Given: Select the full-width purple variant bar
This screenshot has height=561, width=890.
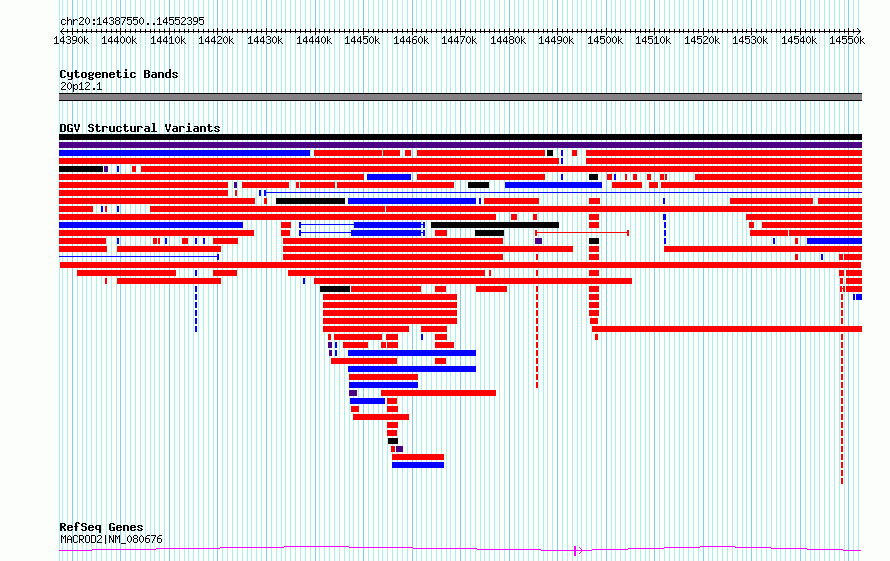Looking at the screenshot, I should click(x=460, y=145).
